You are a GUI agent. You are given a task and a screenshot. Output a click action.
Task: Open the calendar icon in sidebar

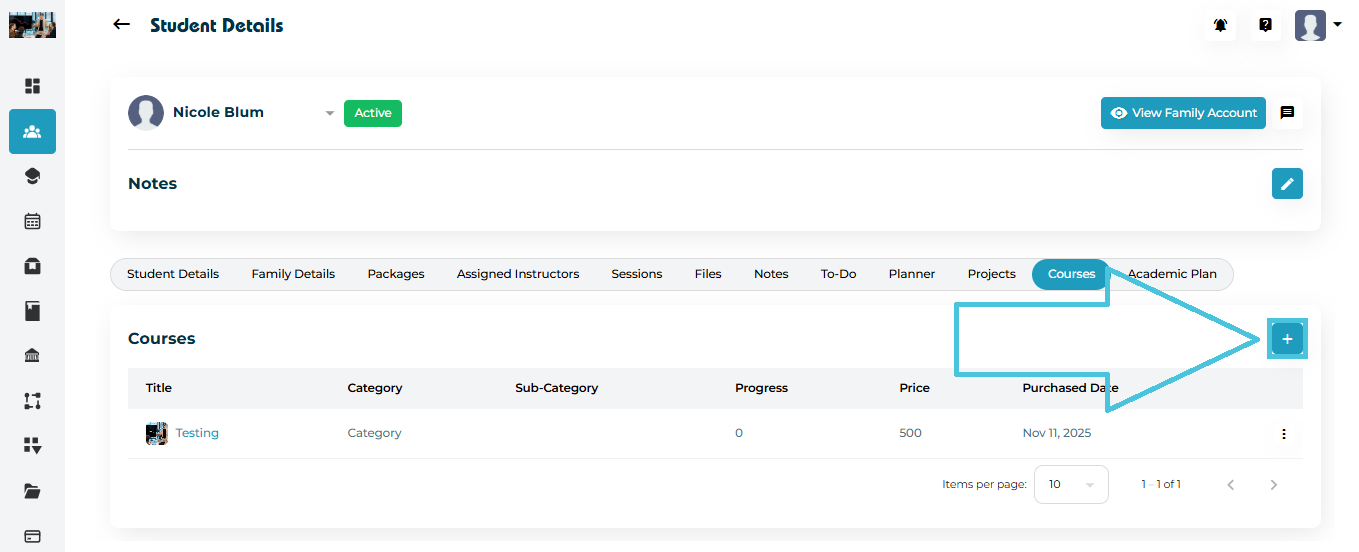click(x=32, y=221)
